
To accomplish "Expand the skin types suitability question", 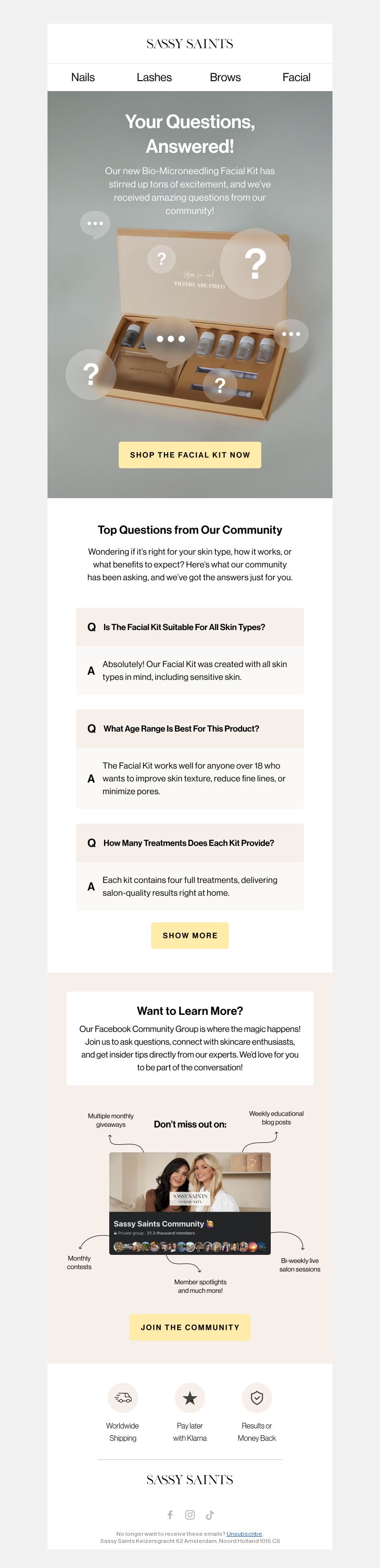I will [190, 627].
